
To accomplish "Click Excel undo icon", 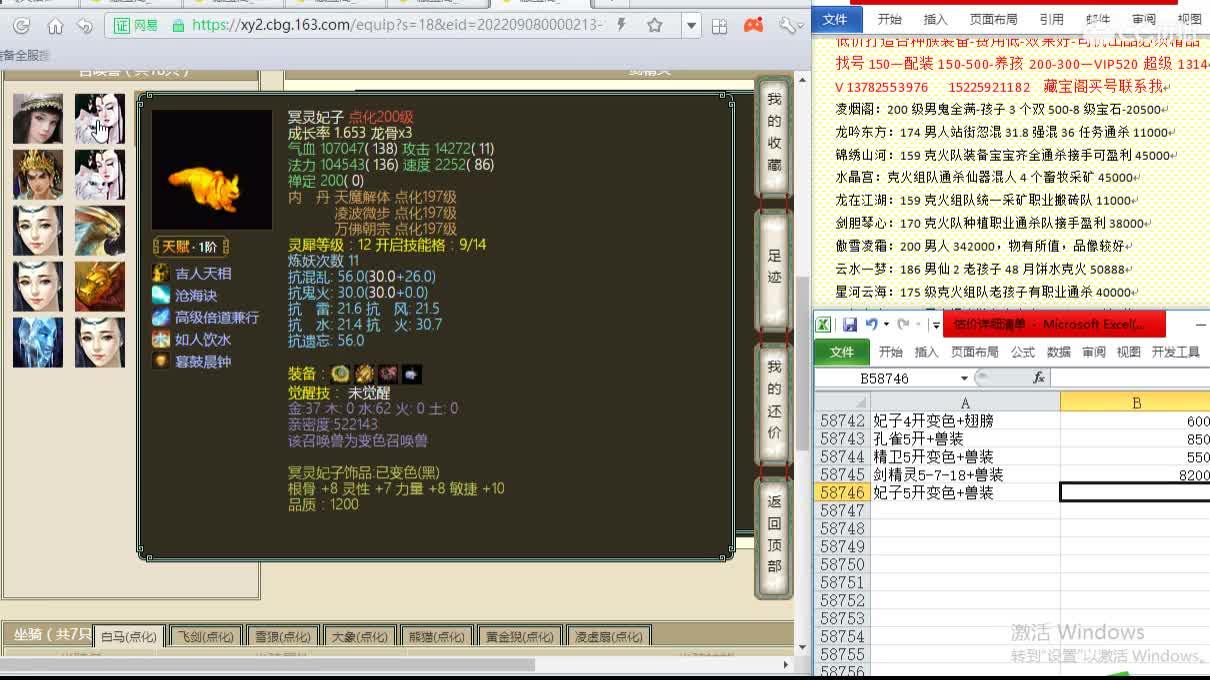I will pyautogui.click(x=871, y=324).
